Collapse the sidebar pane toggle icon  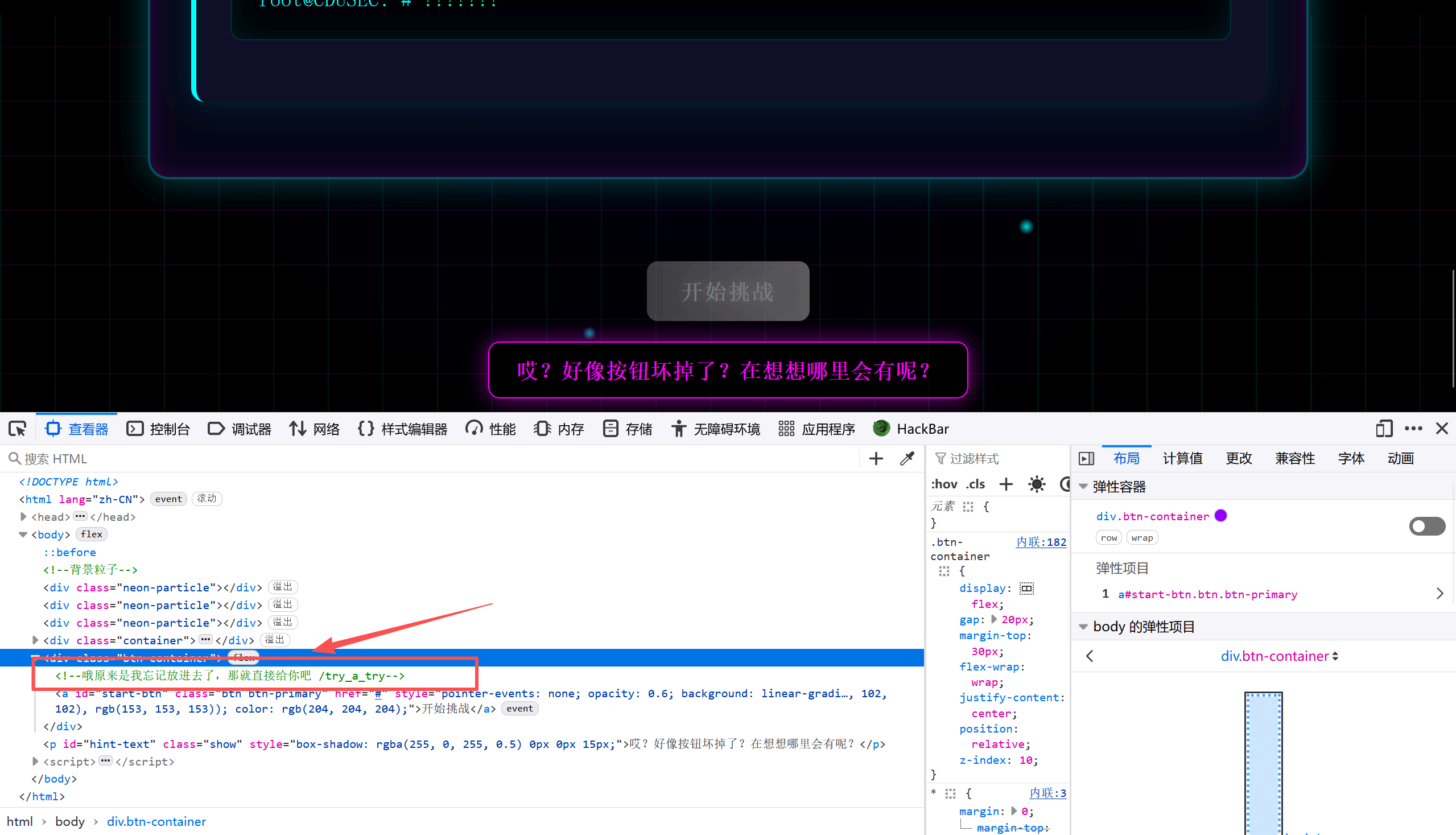pos(1086,459)
